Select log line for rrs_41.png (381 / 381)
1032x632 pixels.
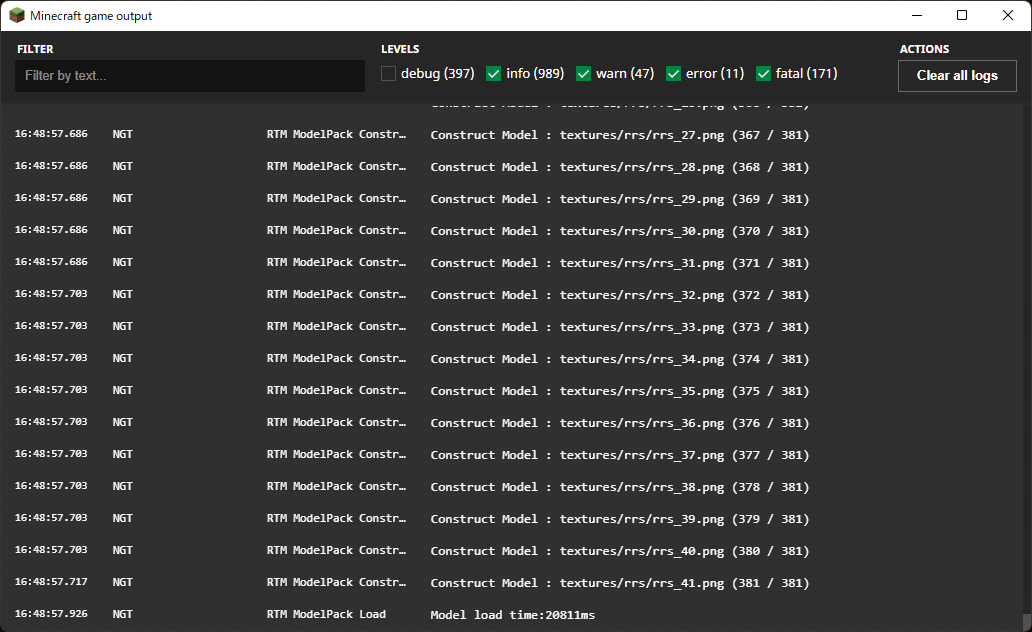tap(511, 583)
